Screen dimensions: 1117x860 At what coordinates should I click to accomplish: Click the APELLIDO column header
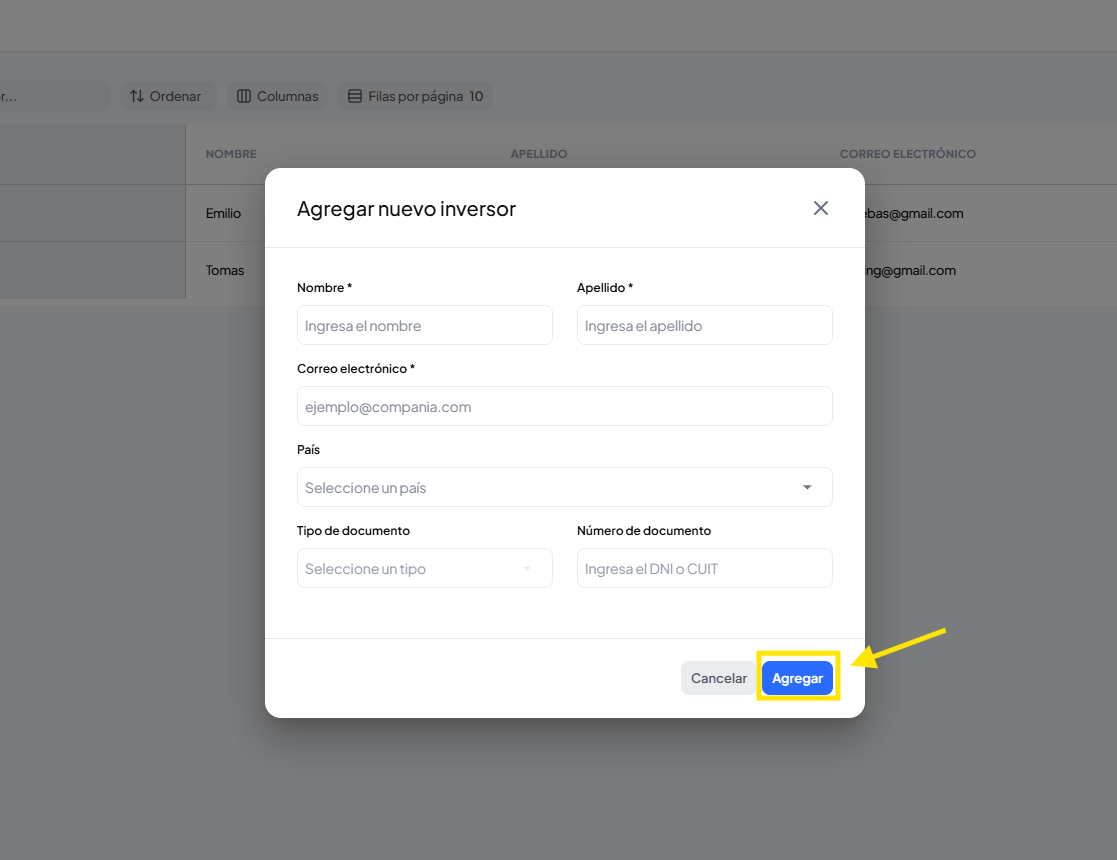pos(539,154)
